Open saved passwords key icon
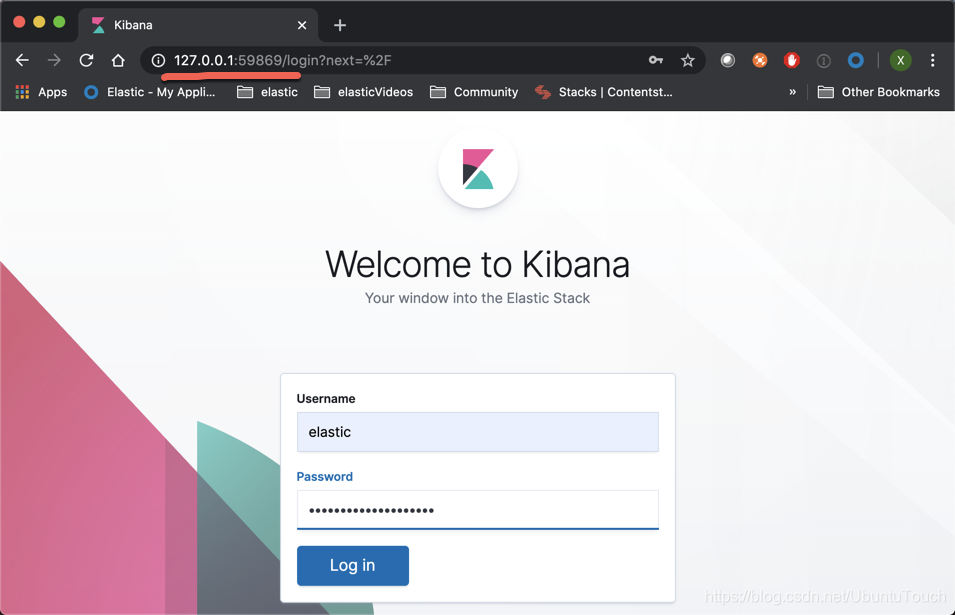Image resolution: width=955 pixels, height=615 pixels. [x=656, y=60]
